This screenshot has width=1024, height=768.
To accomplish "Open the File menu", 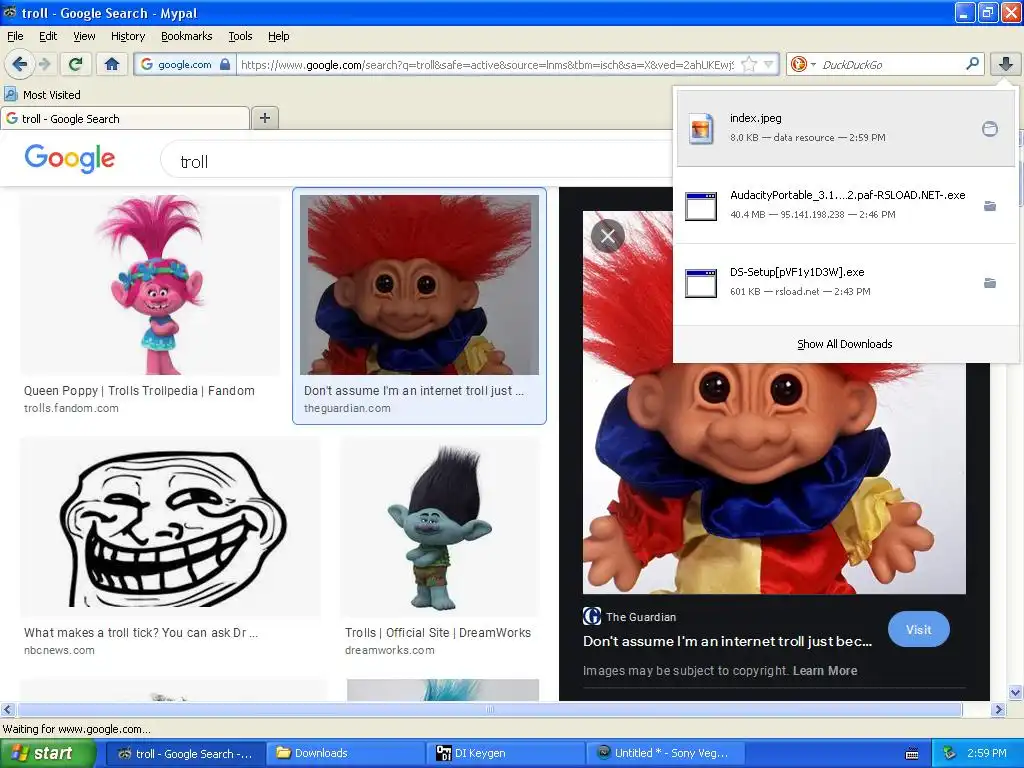I will pyautogui.click(x=14, y=36).
